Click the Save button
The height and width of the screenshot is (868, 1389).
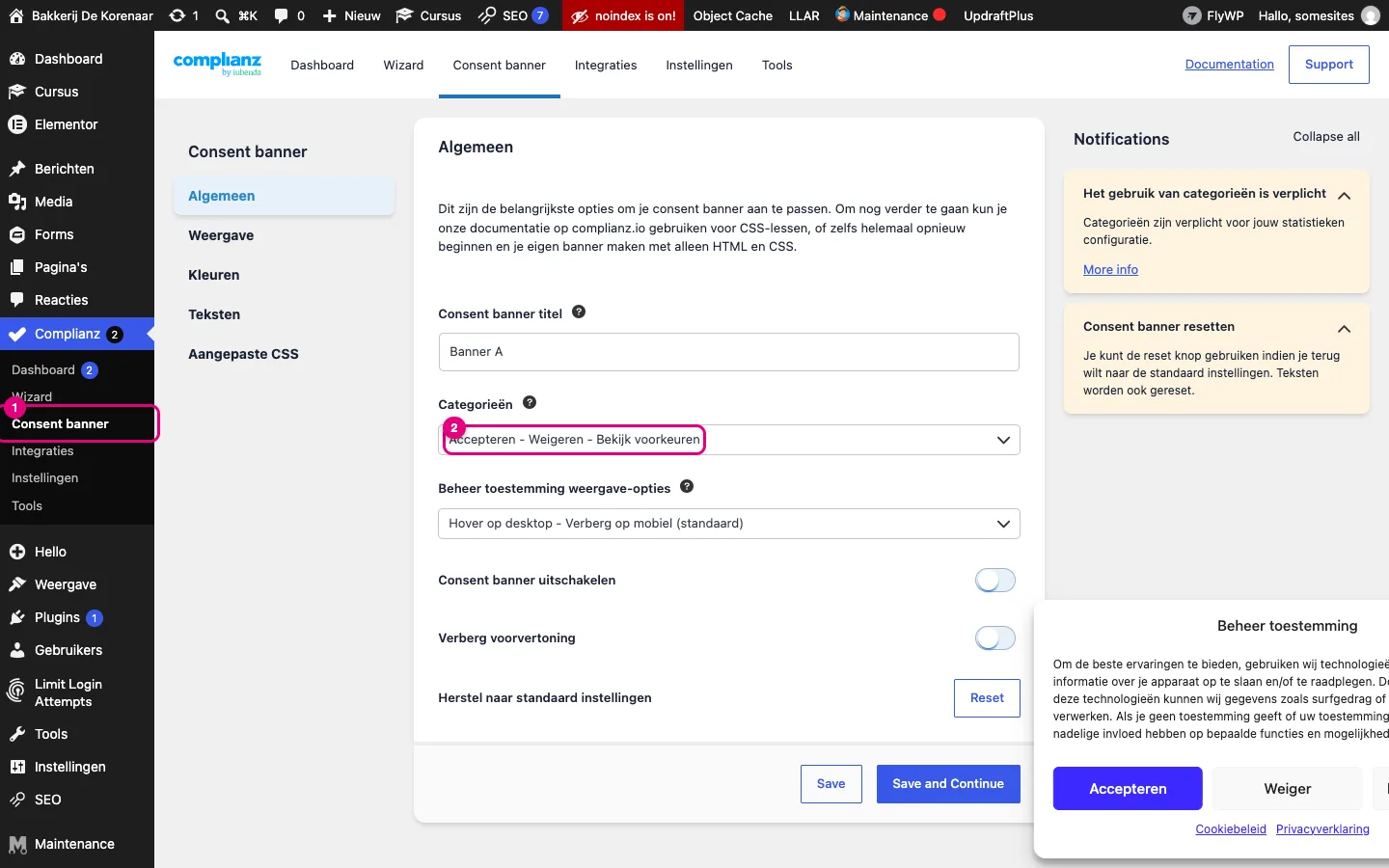pyautogui.click(x=831, y=784)
